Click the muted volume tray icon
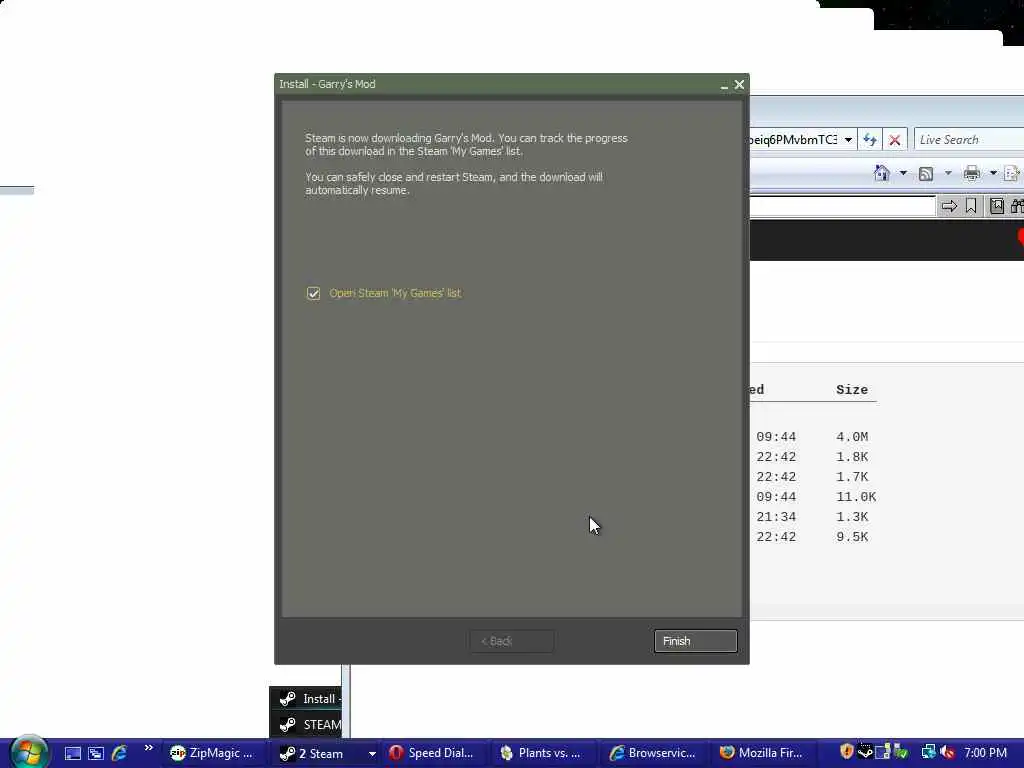Image resolution: width=1024 pixels, height=768 pixels. point(947,752)
